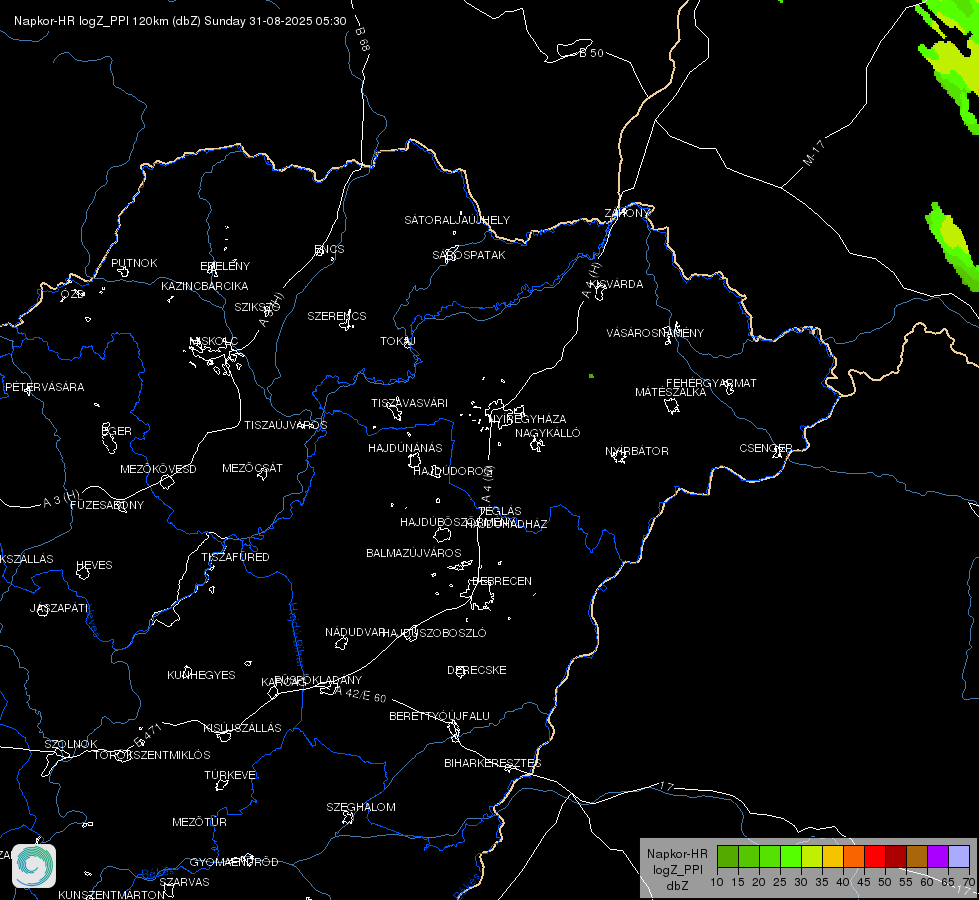Click the purple 60-65 dBZ legend swatch

point(938,856)
